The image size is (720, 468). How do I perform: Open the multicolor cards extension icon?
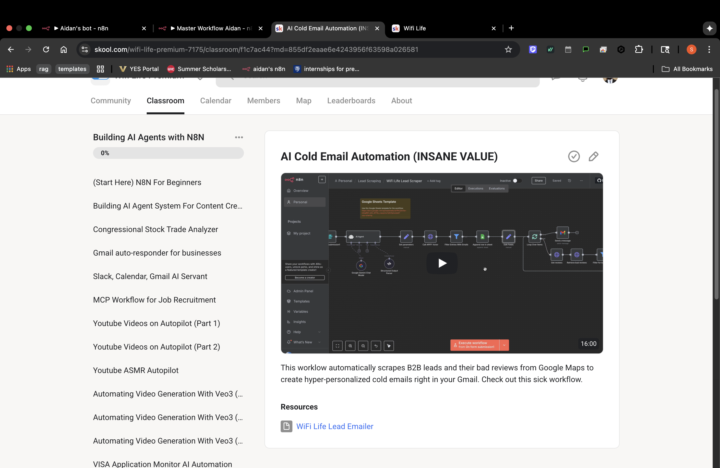click(603, 50)
